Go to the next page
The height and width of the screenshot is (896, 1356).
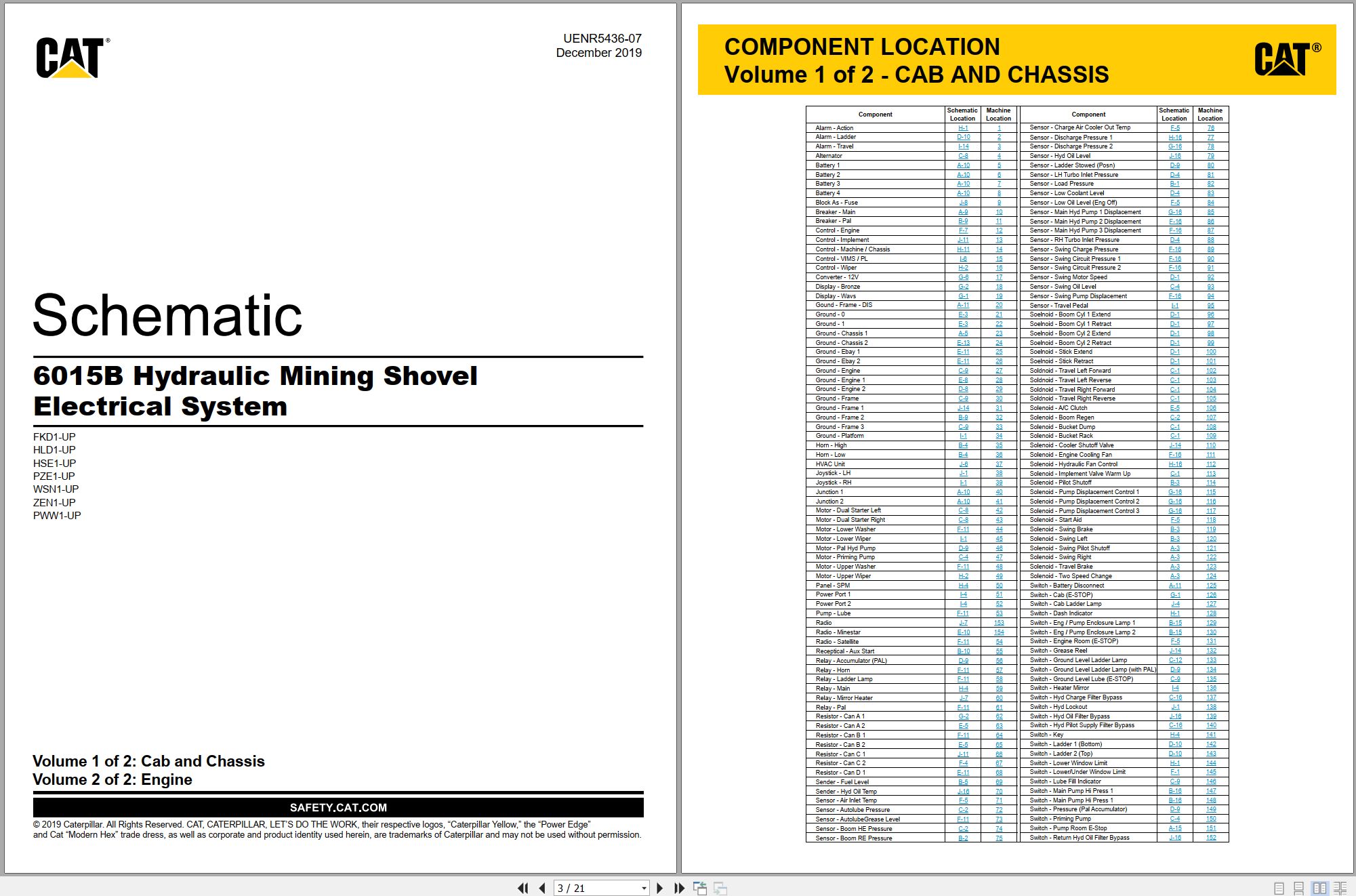660,888
